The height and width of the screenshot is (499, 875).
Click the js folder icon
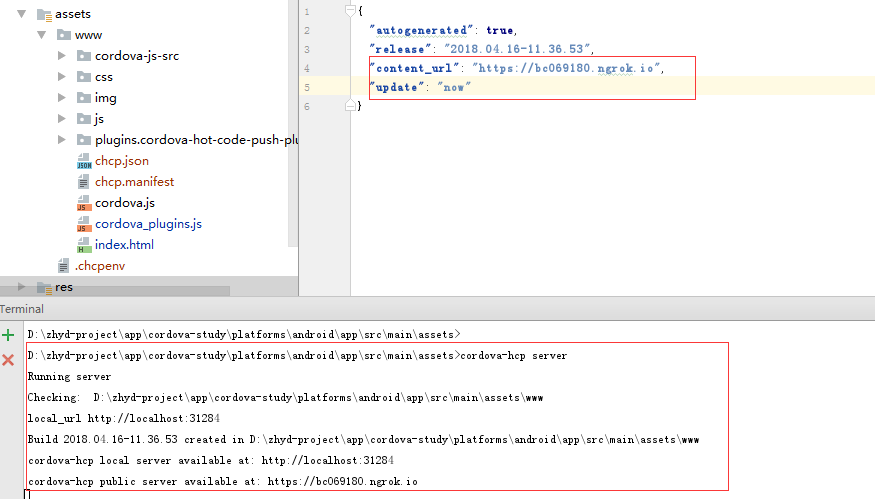click(x=84, y=118)
